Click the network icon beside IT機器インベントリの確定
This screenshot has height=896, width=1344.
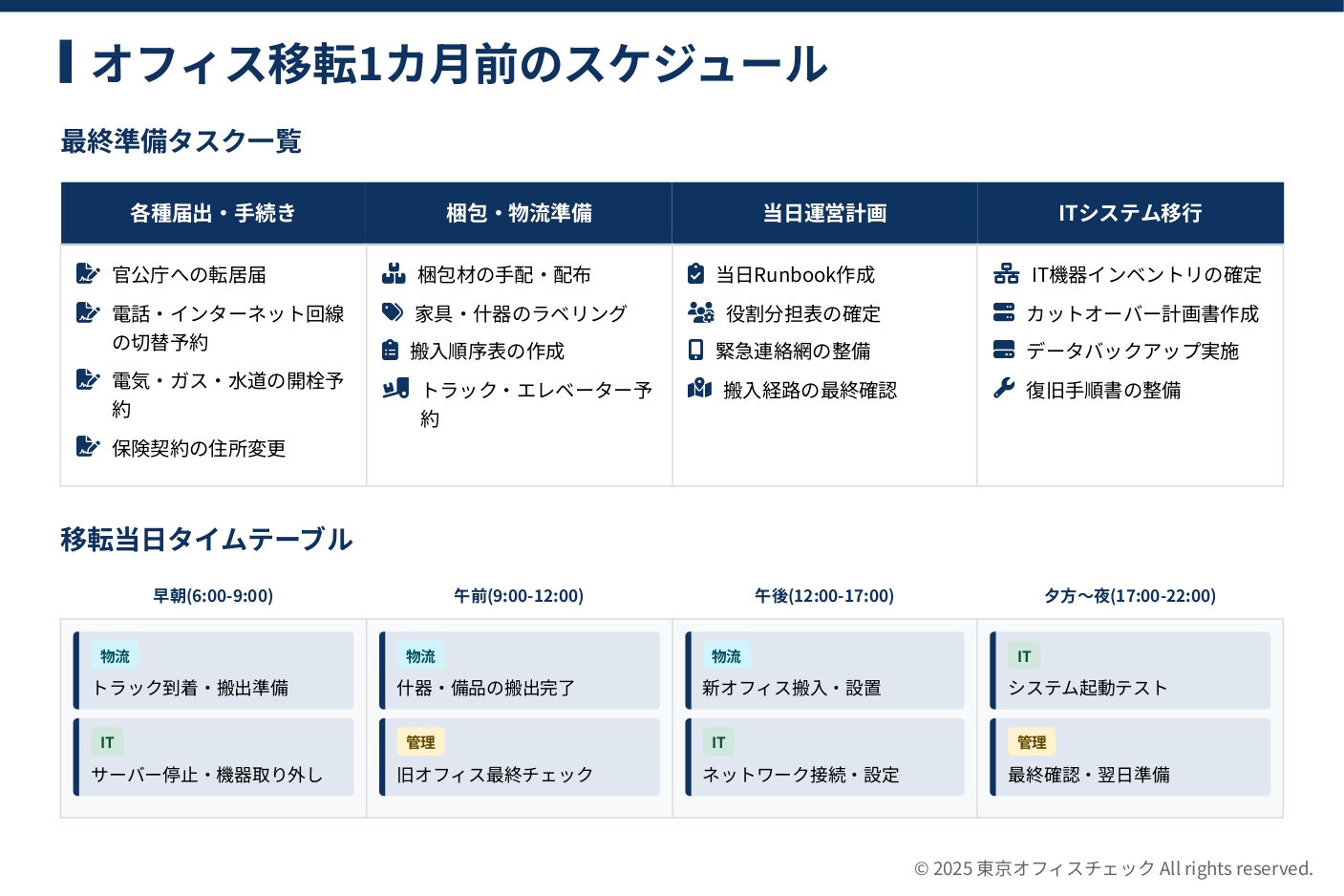tap(1006, 274)
